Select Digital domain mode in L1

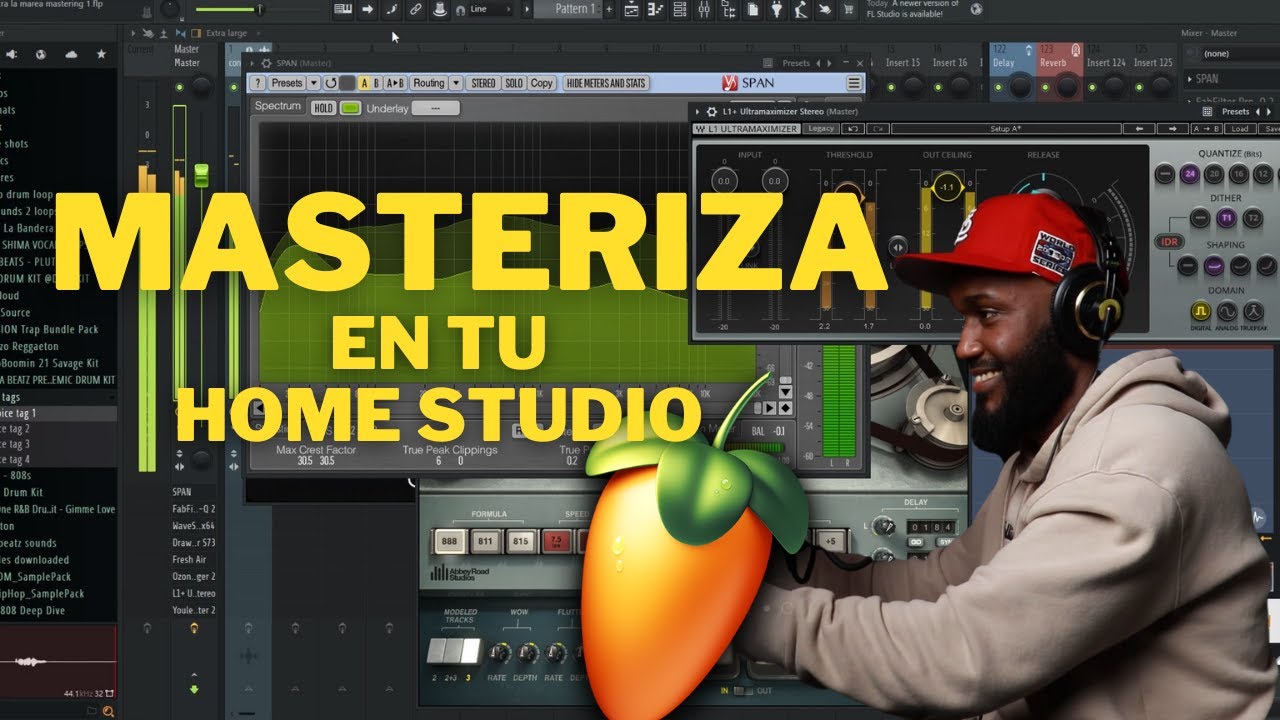[x=1200, y=312]
